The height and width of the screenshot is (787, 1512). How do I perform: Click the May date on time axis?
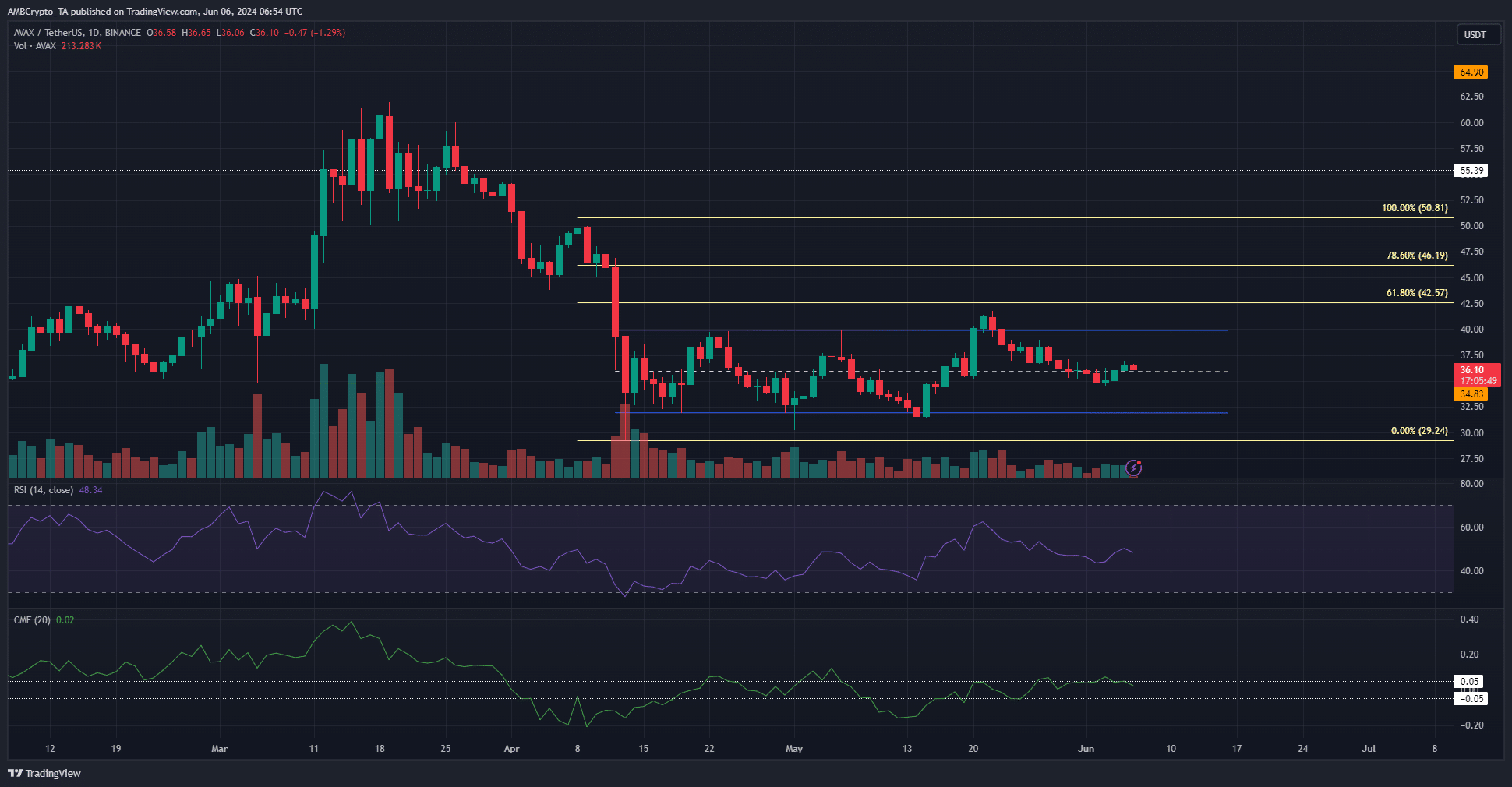point(794,749)
